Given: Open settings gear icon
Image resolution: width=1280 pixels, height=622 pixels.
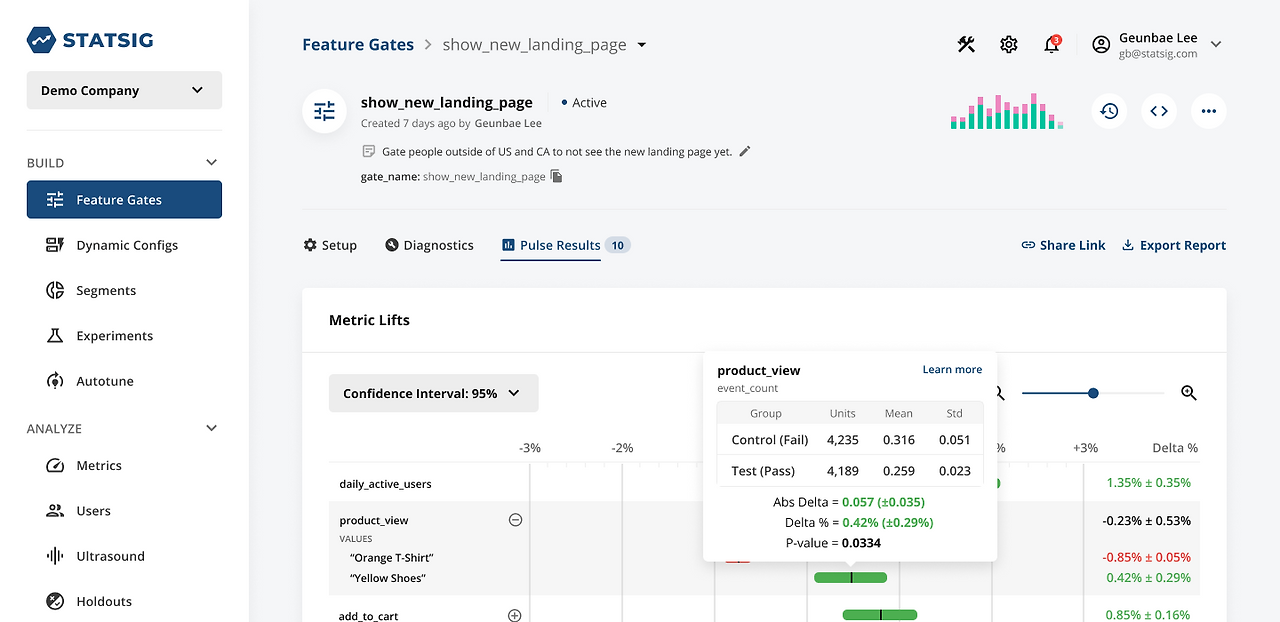Looking at the screenshot, I should pyautogui.click(x=1009, y=44).
